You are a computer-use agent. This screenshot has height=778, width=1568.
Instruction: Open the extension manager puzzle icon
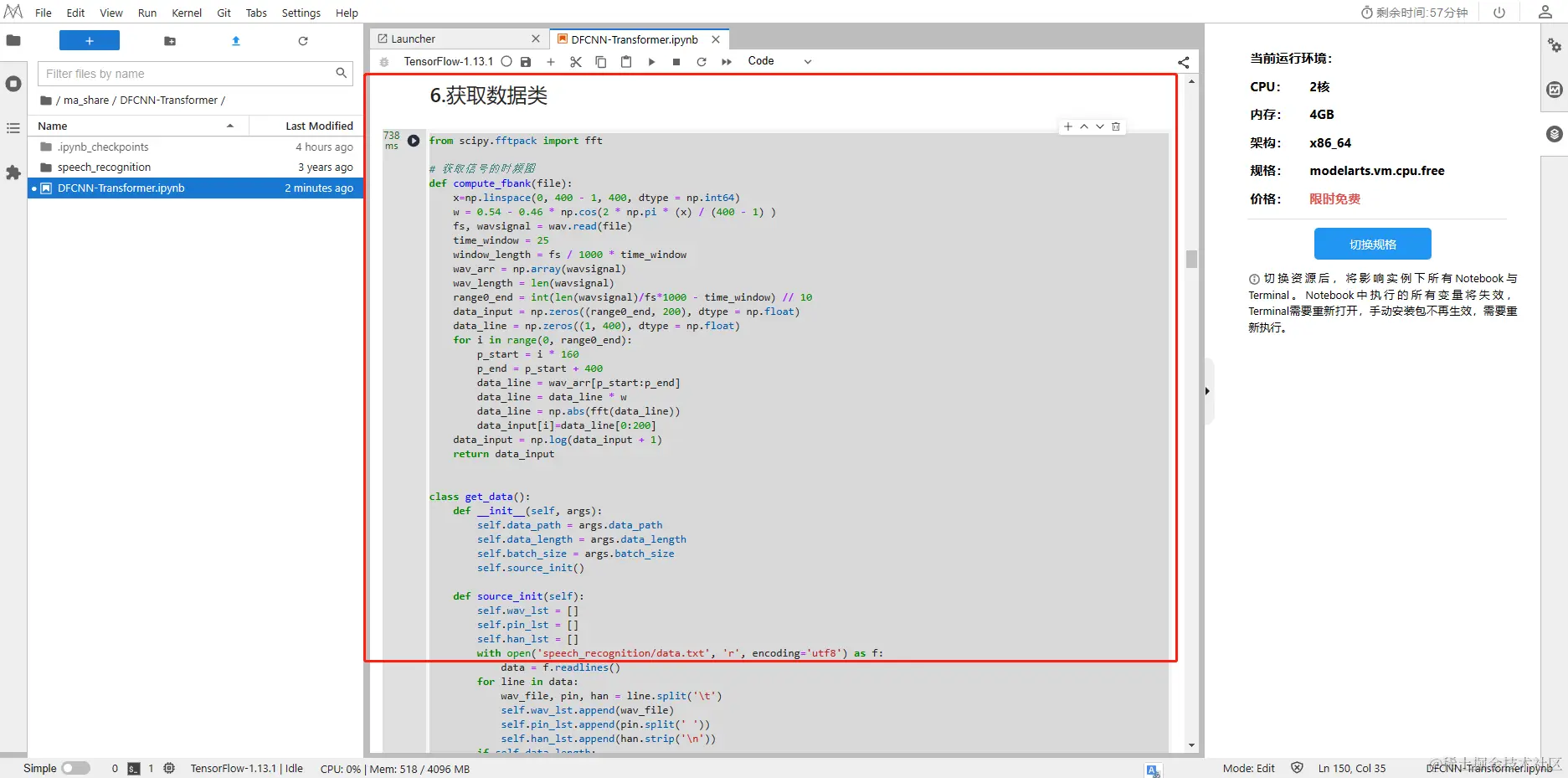13,173
